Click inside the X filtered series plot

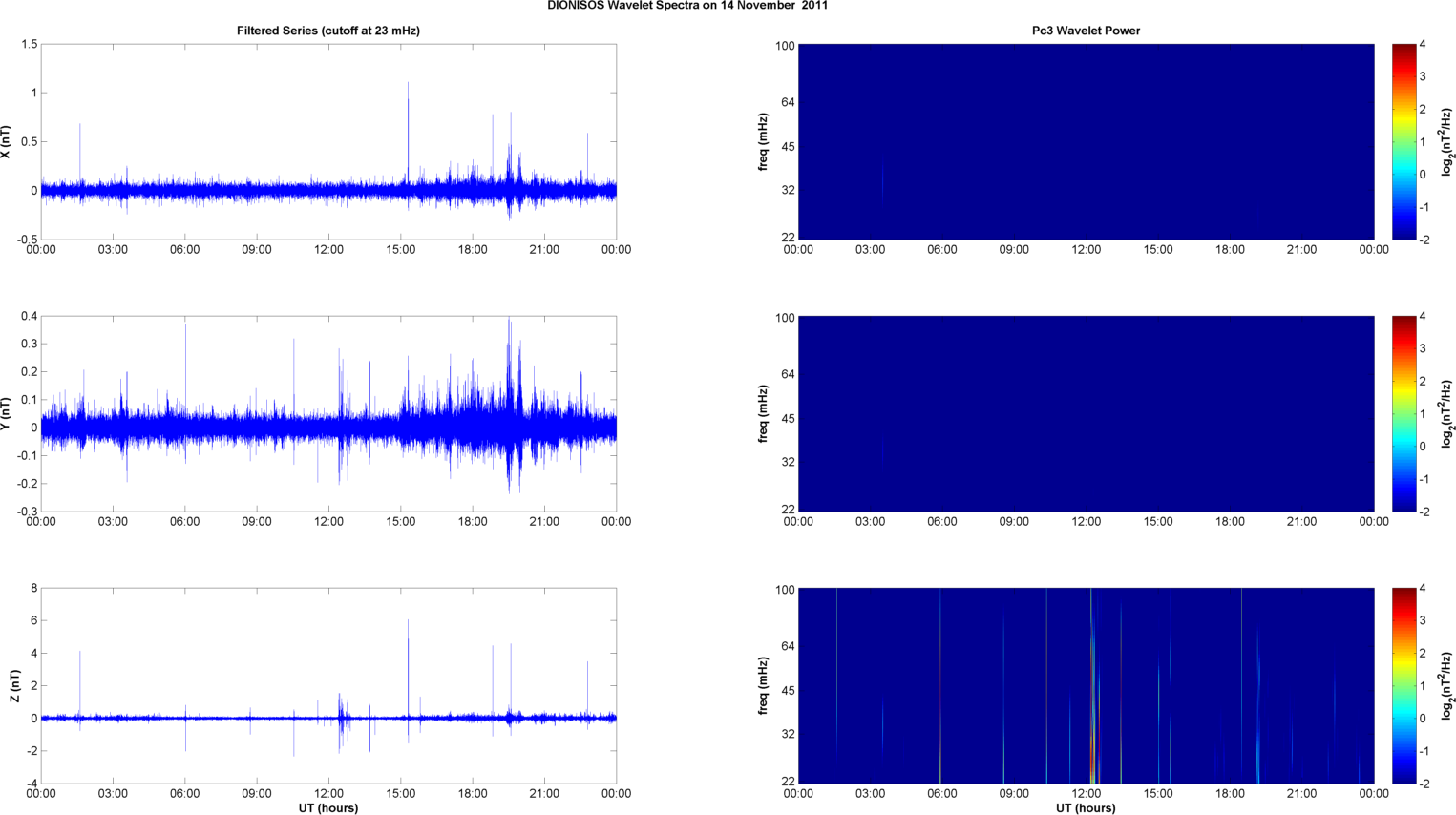328,141
